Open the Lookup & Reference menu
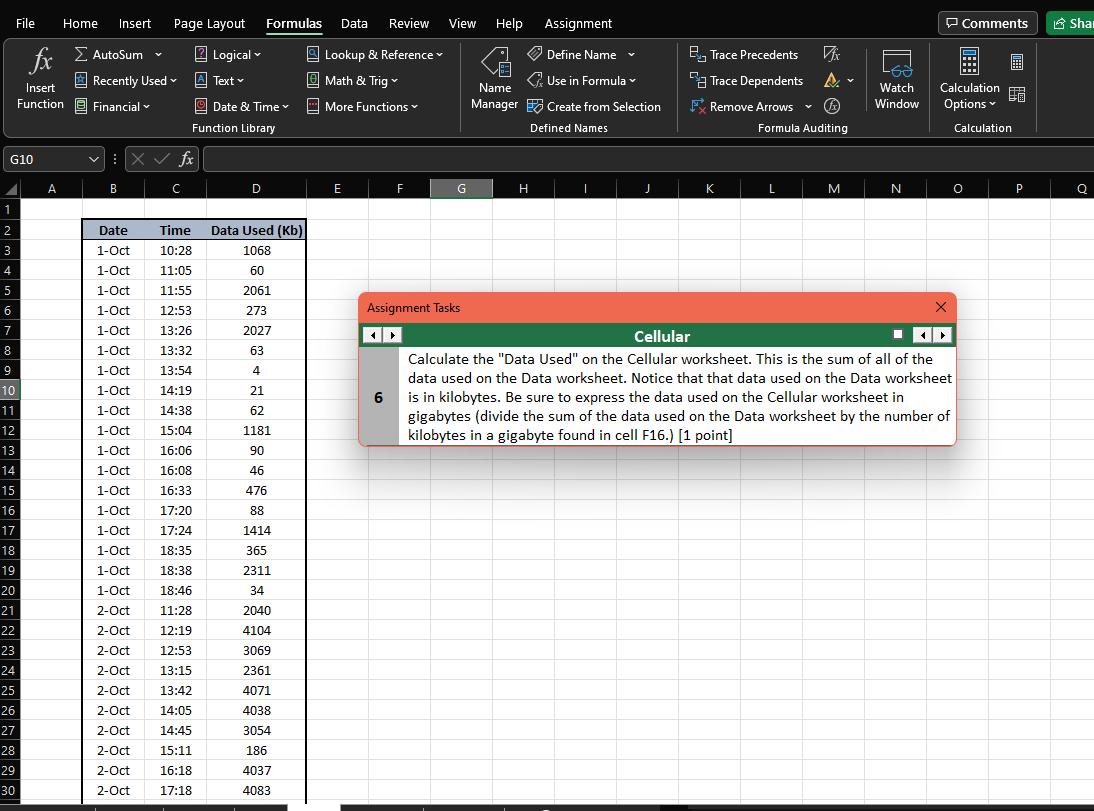Viewport: 1094px width, 811px height. (377, 54)
